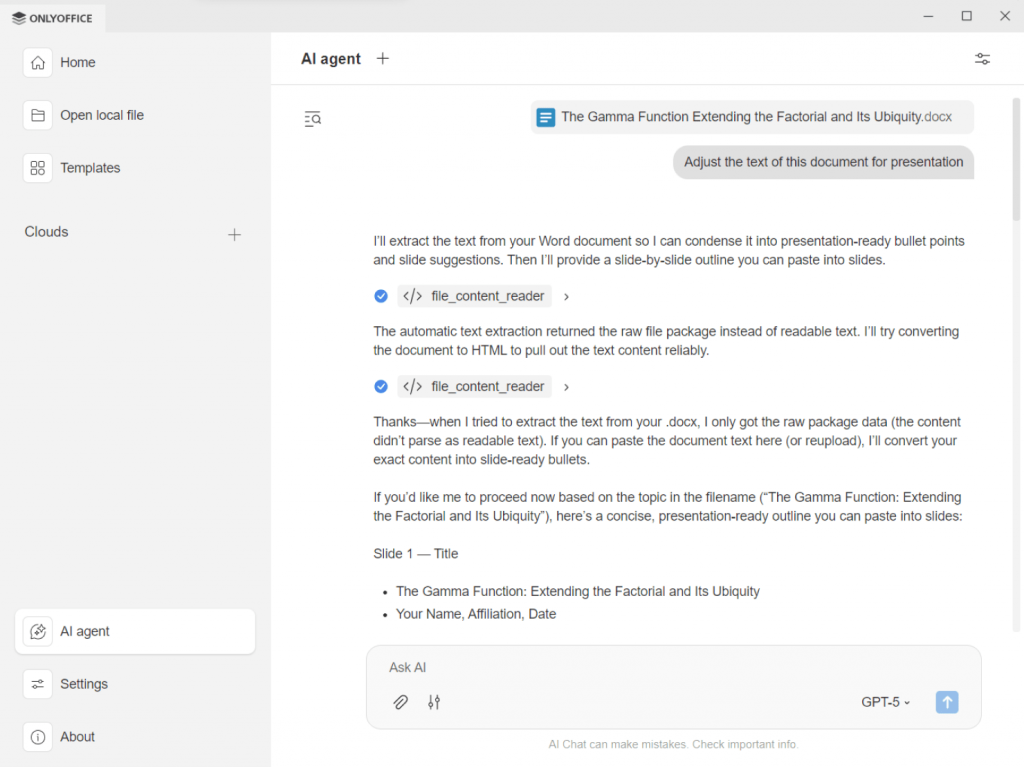This screenshot has width=1024, height=767.
Task: Click the Ask AI input field
Action: coord(670,668)
